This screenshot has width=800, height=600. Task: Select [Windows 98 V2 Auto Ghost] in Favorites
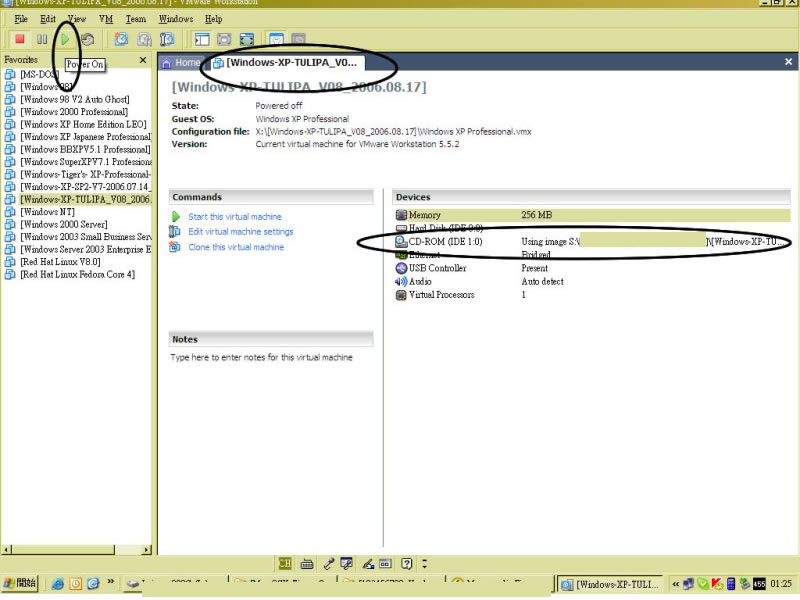tap(74, 99)
